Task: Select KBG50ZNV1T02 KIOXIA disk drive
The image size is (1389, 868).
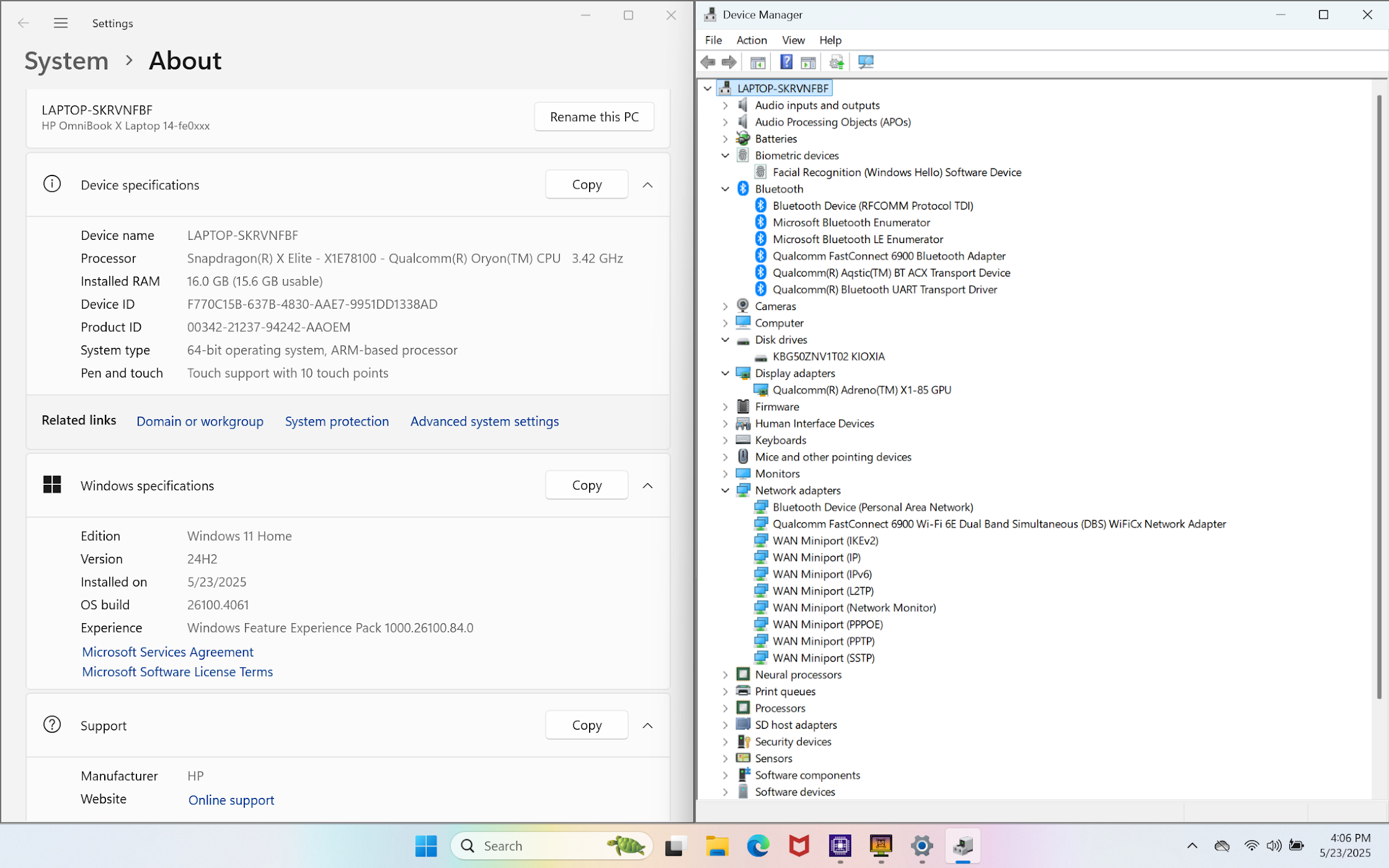Action: pos(828,357)
